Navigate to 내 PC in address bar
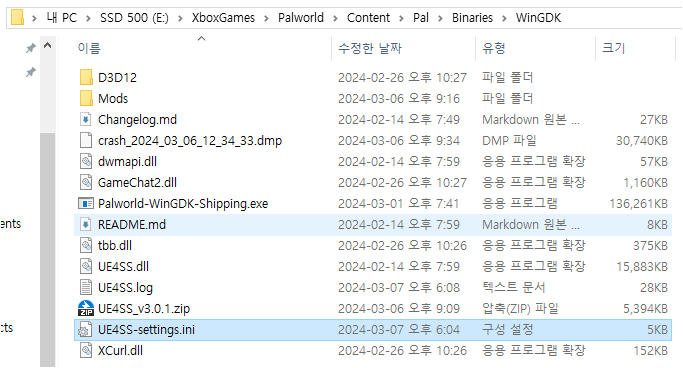 [62, 18]
